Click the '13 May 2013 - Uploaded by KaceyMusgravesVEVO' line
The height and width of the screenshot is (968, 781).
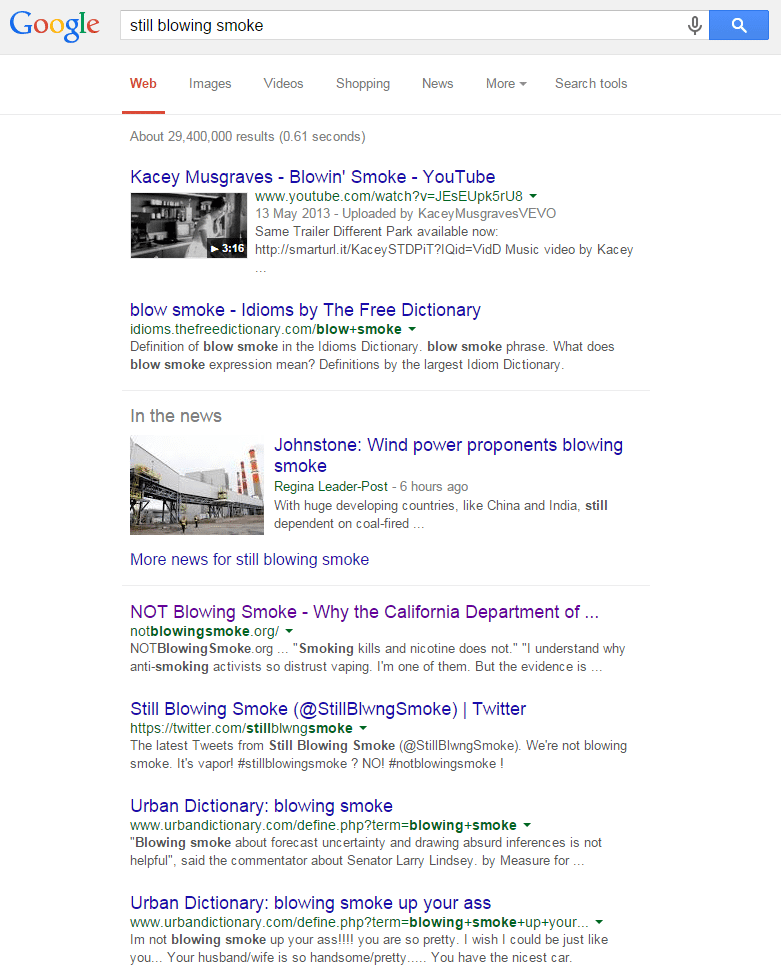point(406,214)
